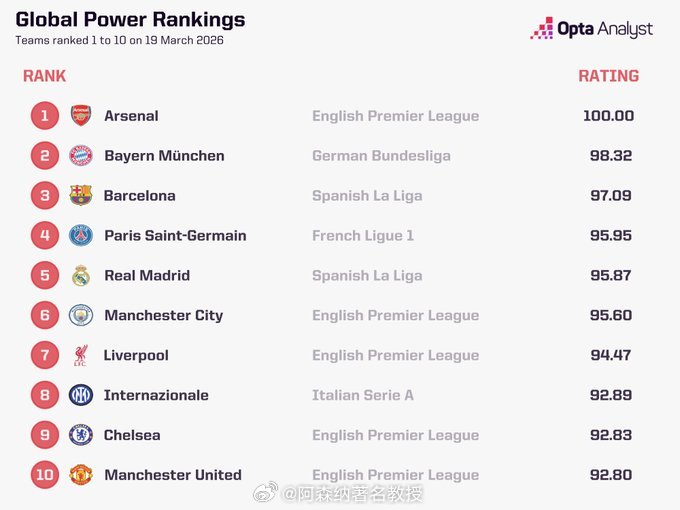Click the Real Madrid crest
Image resolution: width=680 pixels, height=510 pixels.
point(81,276)
